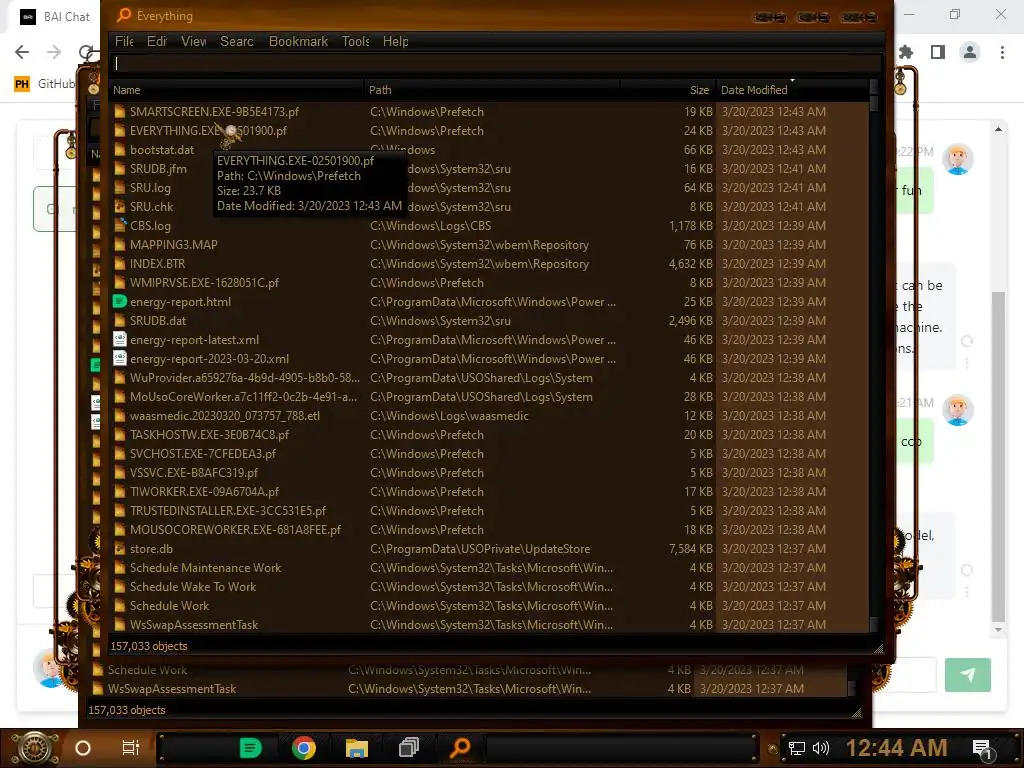Select the bootstat.dat file icon
This screenshot has height=768, width=1024.
pyautogui.click(x=120, y=150)
